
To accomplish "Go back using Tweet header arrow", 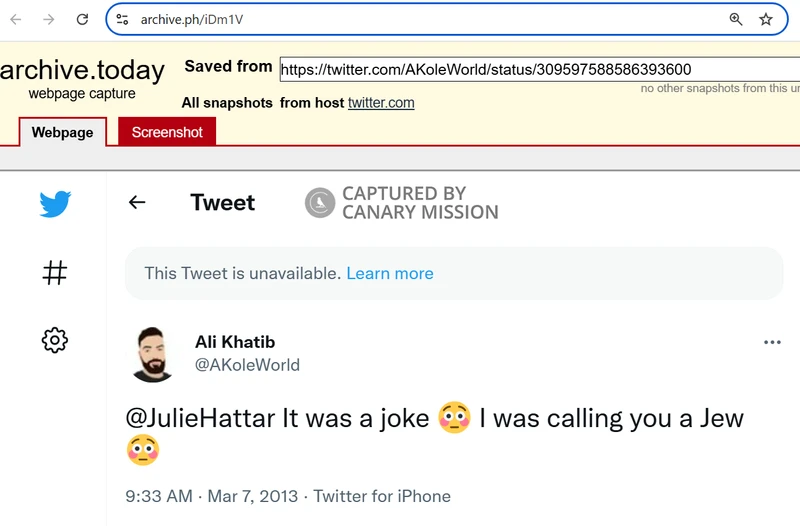I will [137, 202].
